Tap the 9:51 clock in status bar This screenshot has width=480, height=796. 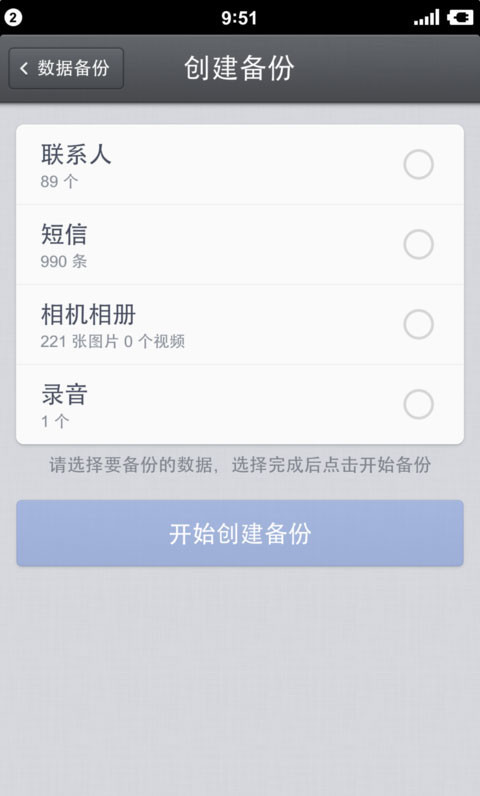point(239,18)
